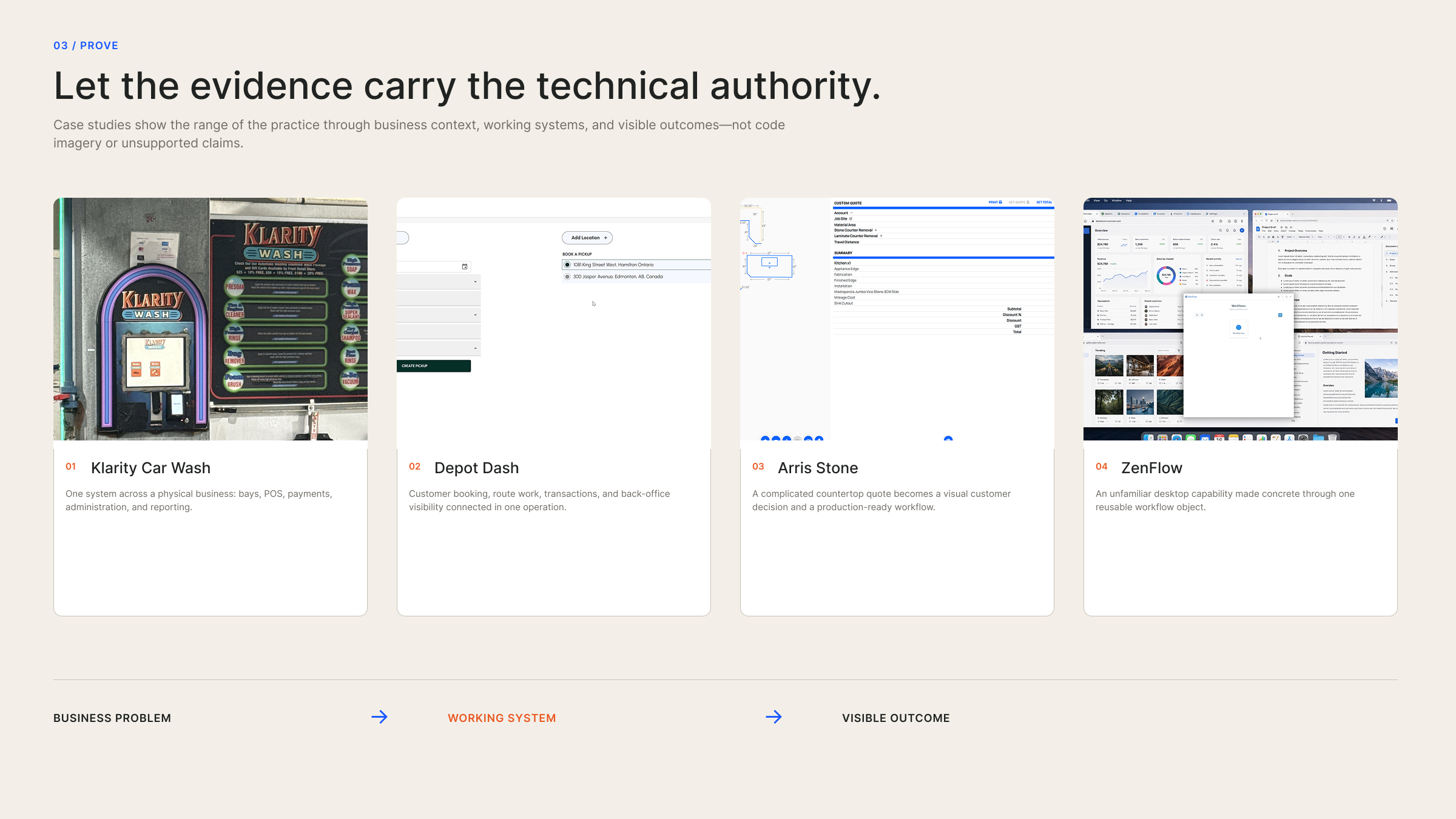Click the 'An unfamiliar desktop capability' description
The height and width of the screenshot is (819, 1456).
1225,500
